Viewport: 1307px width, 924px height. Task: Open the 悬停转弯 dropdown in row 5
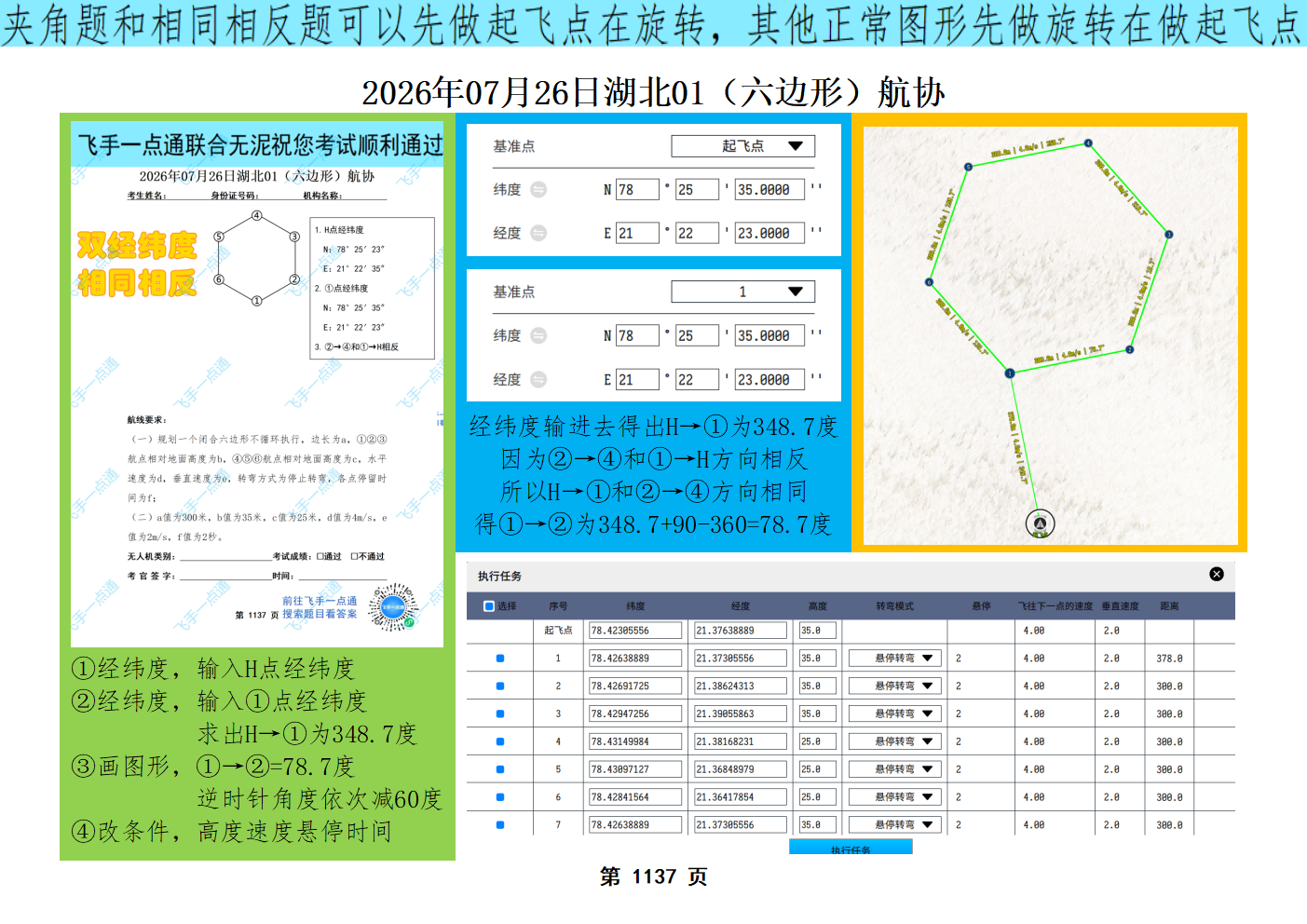pos(895,770)
